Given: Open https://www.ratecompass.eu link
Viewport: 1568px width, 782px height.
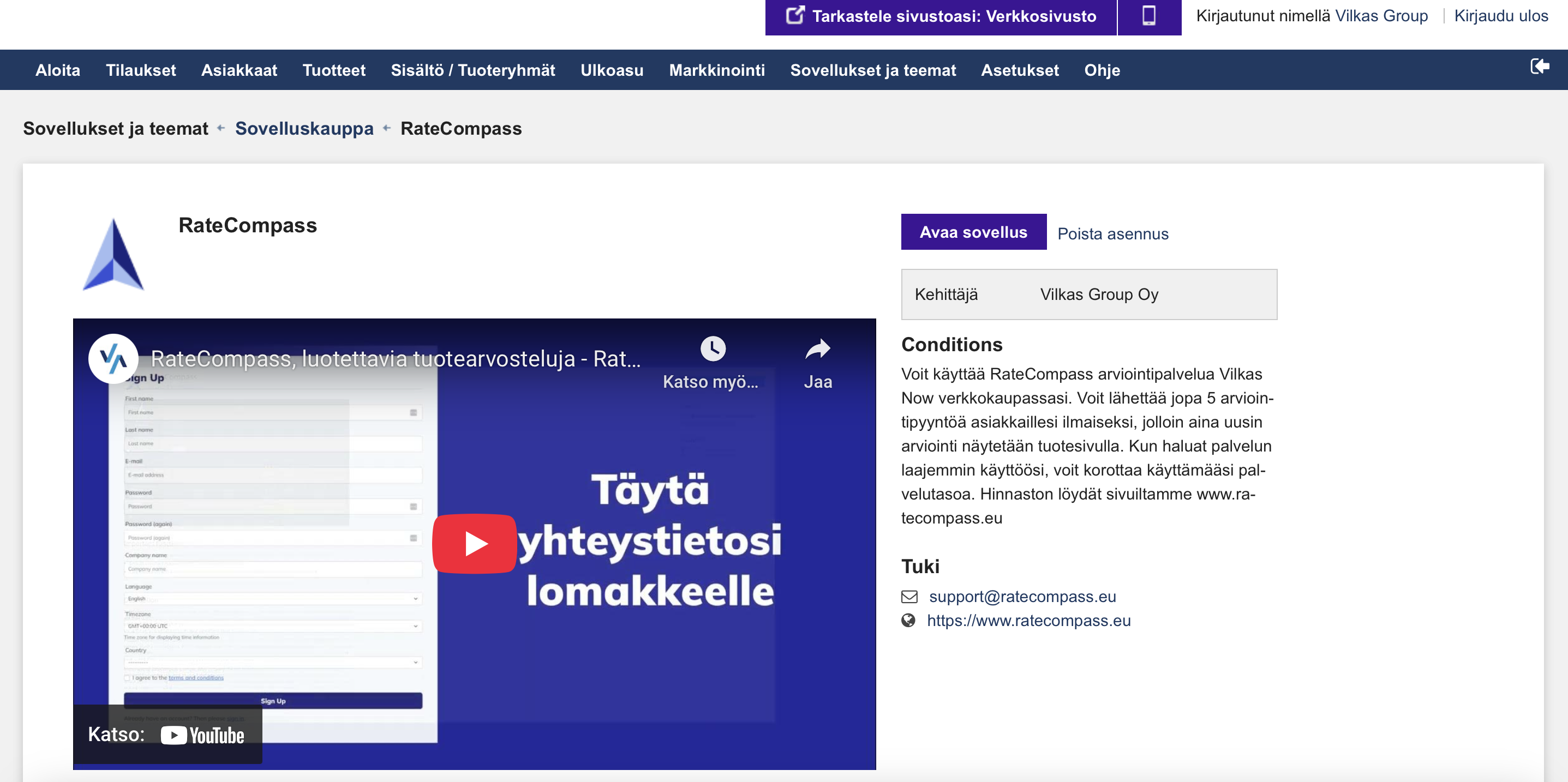Looking at the screenshot, I should 1029,620.
